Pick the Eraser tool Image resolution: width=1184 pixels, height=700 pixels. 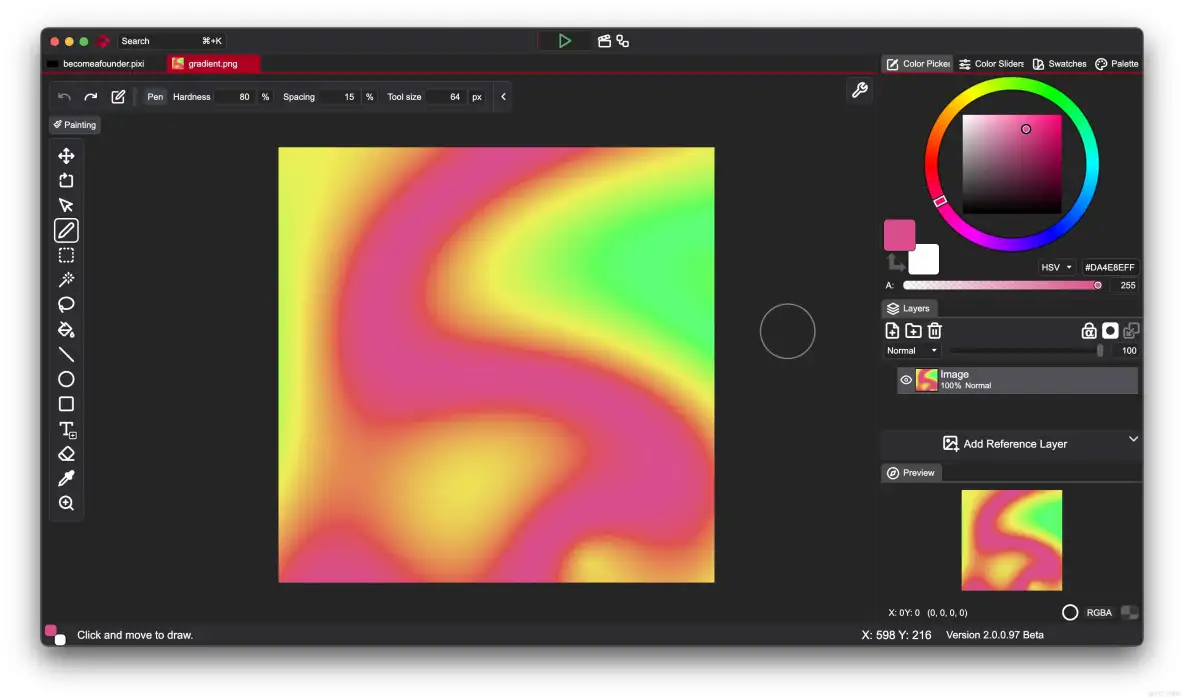[x=66, y=453]
